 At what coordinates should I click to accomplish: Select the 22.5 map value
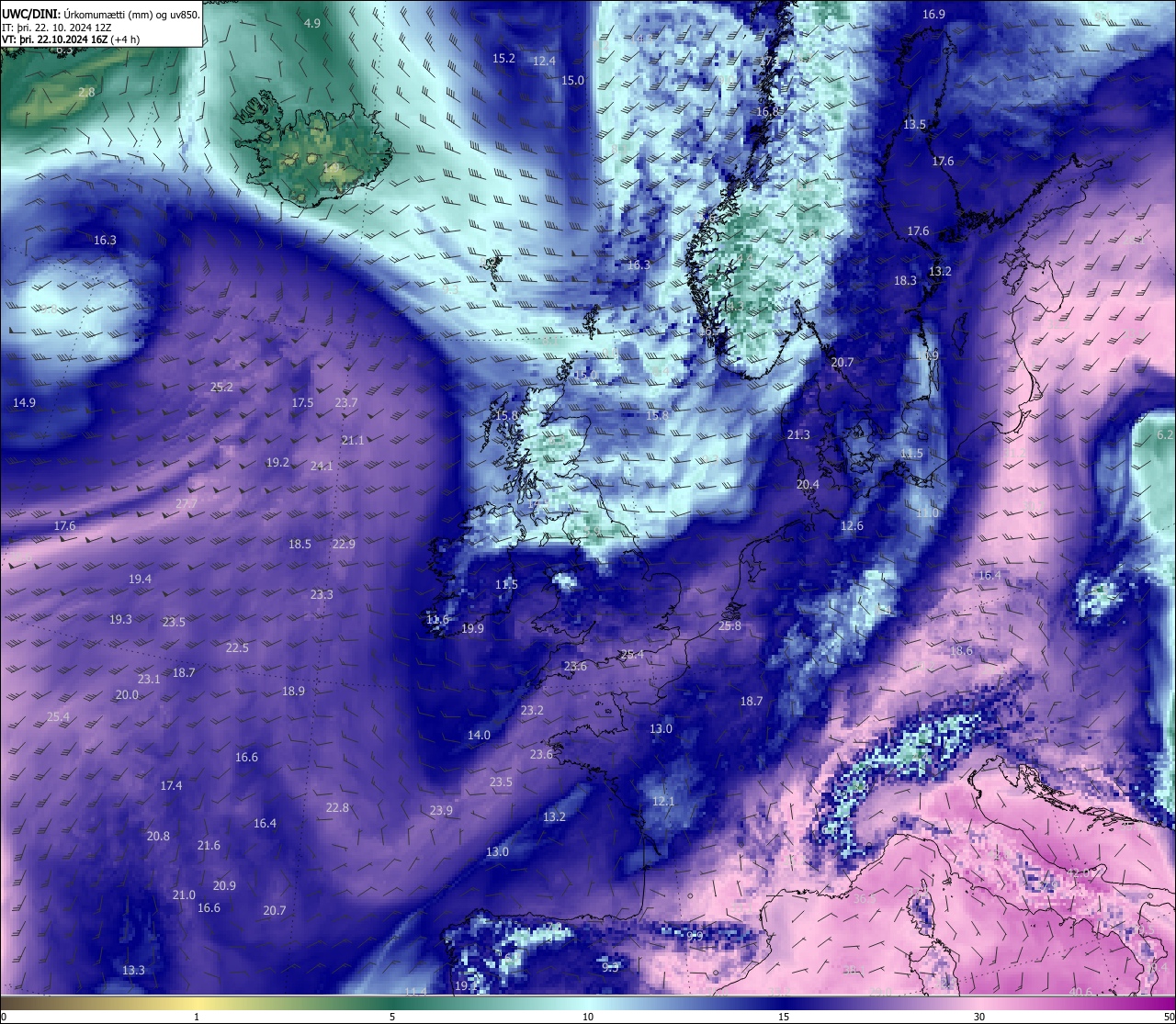[237, 647]
